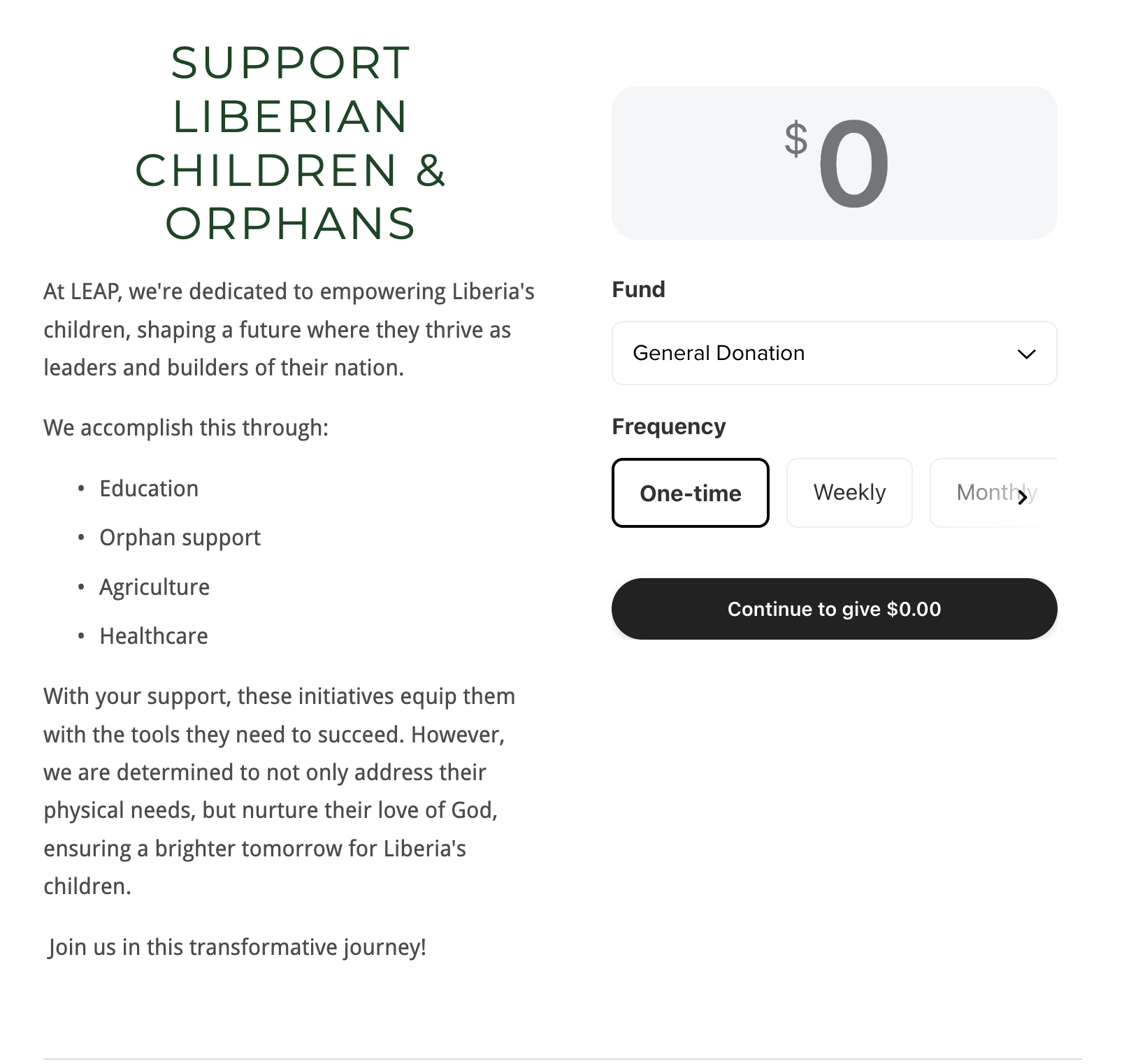Click the 'Join us in this transformative journey!' text
This screenshot has width=1124, height=1064.
(x=237, y=947)
